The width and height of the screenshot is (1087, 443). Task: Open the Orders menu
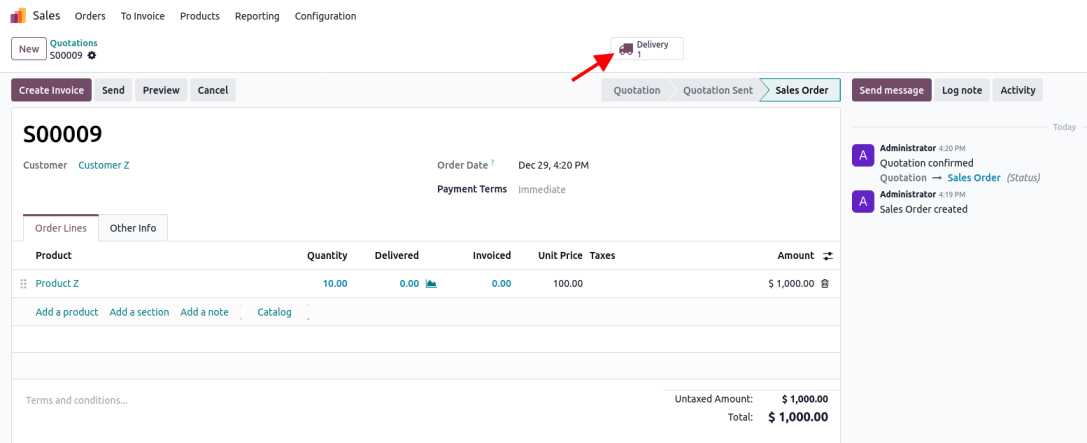tap(90, 16)
